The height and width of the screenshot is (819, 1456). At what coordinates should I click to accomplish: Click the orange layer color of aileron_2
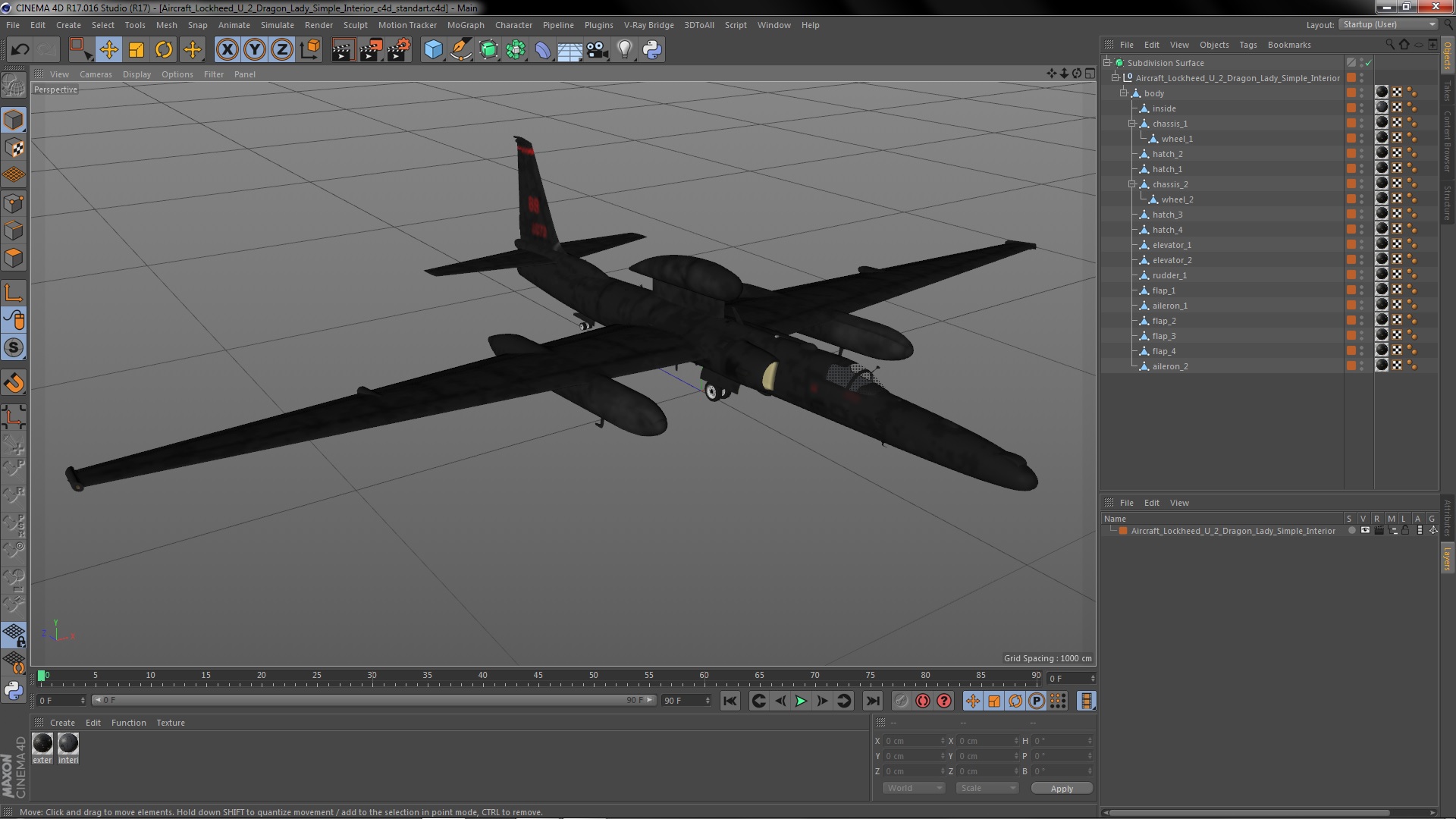pos(1351,366)
